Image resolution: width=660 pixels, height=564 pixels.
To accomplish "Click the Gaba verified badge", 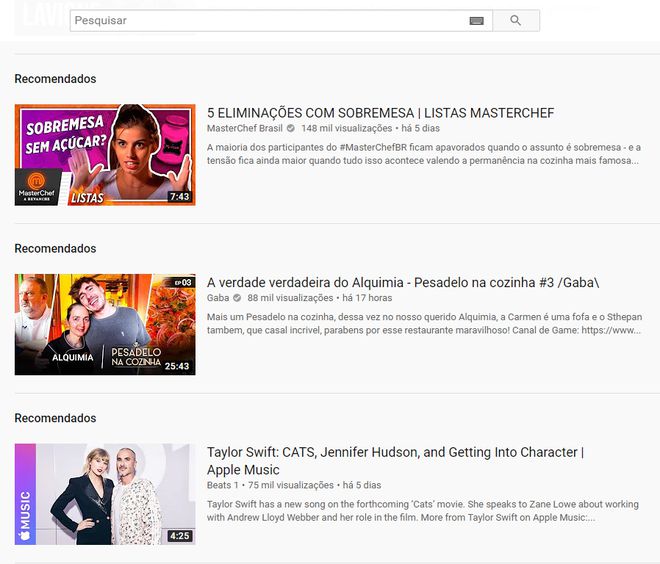I will (237, 298).
